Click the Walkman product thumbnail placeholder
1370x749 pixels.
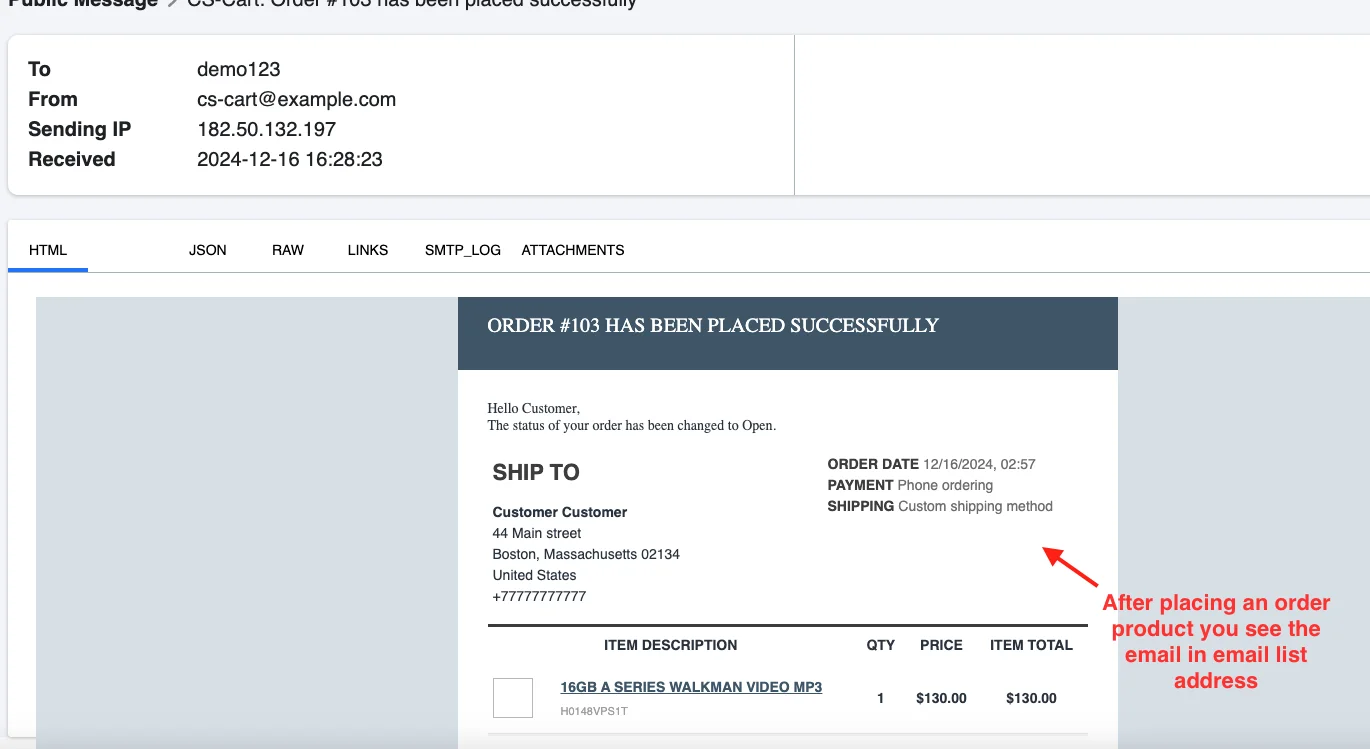tap(513, 698)
